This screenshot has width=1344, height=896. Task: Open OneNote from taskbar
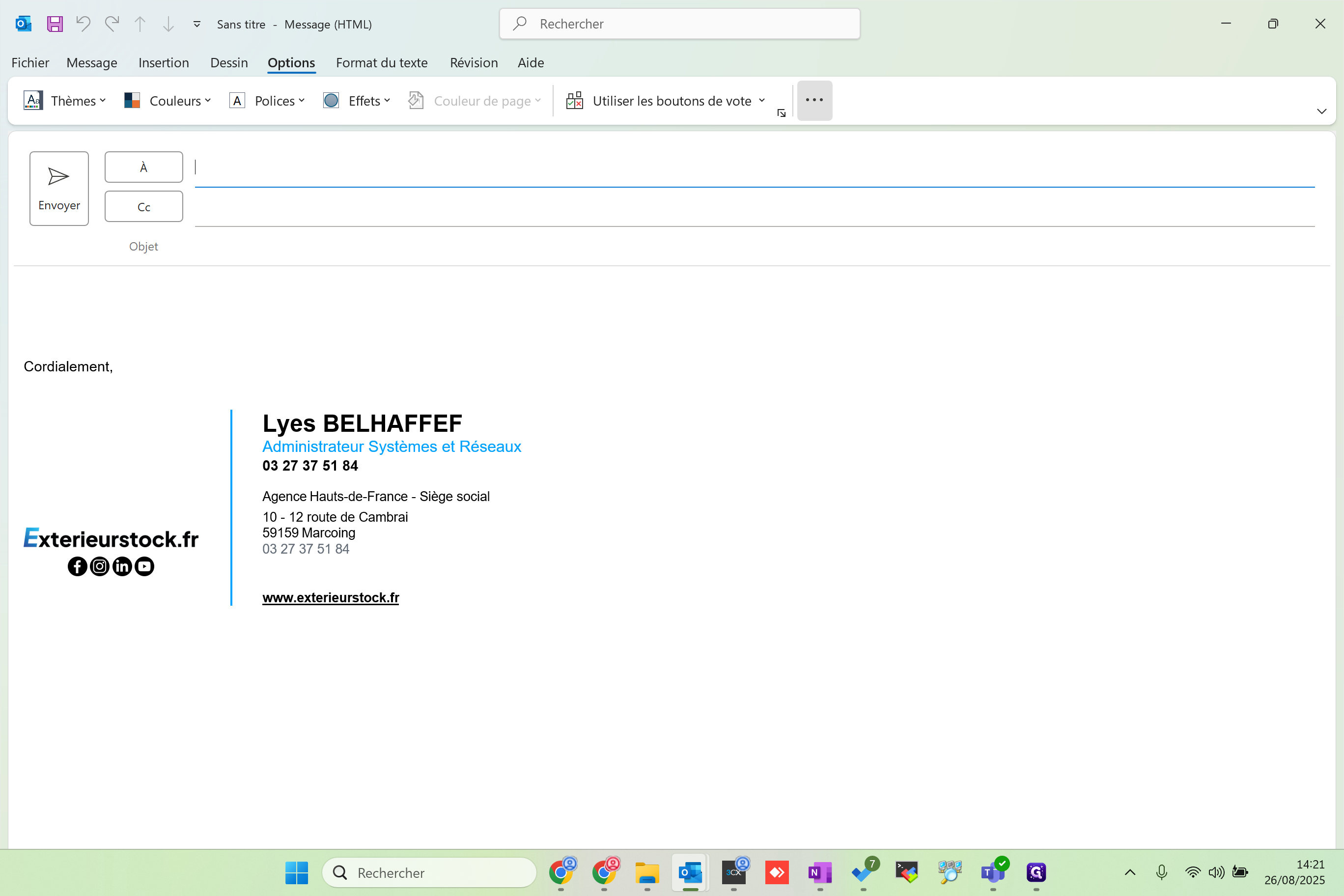coord(820,872)
